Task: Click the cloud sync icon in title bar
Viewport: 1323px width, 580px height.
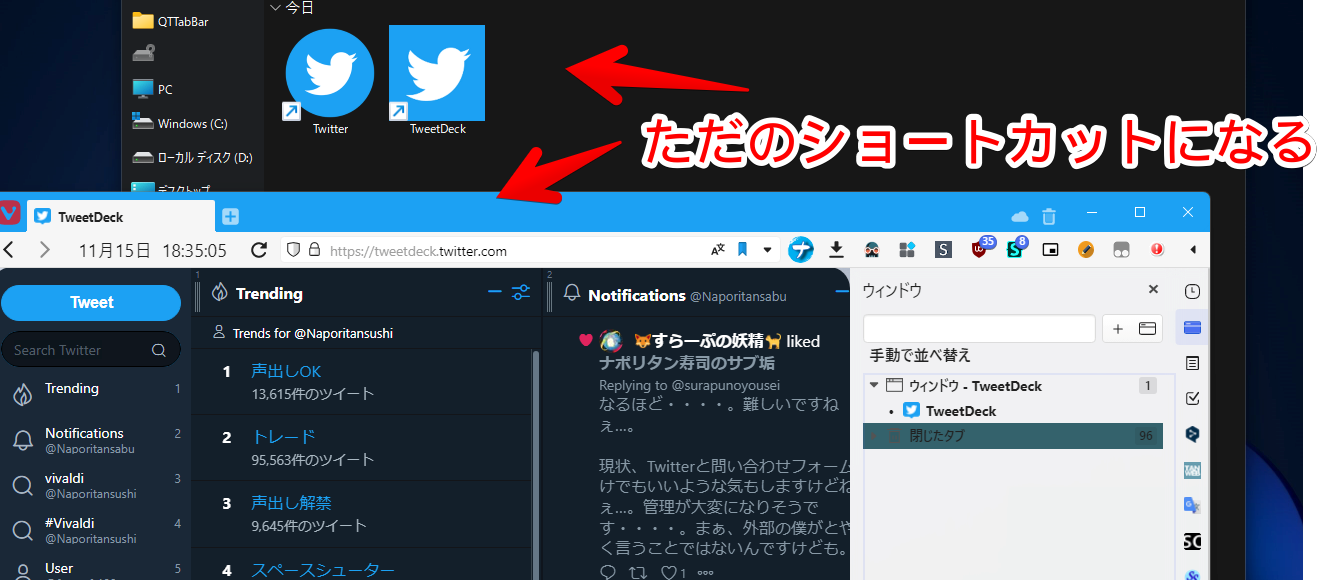Action: coord(1020,216)
